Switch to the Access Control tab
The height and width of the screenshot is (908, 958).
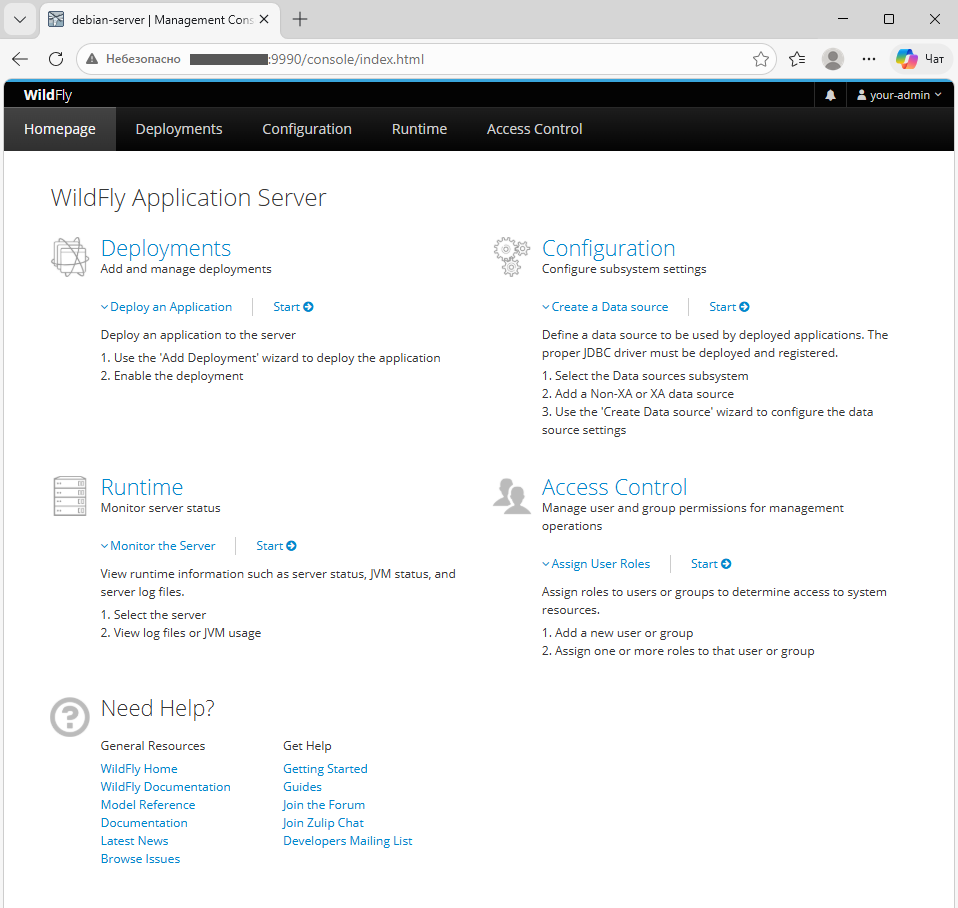pos(534,128)
